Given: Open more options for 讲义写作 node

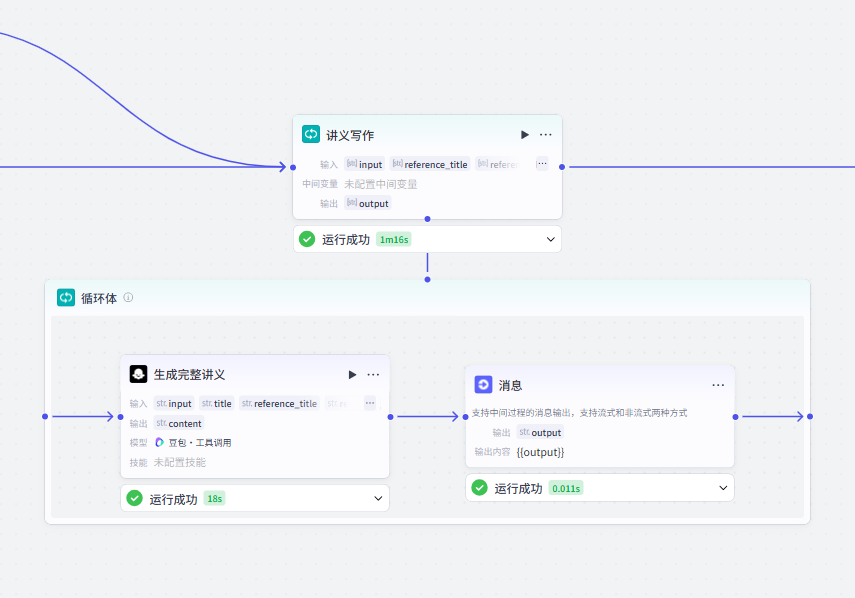Looking at the screenshot, I should click(x=546, y=135).
